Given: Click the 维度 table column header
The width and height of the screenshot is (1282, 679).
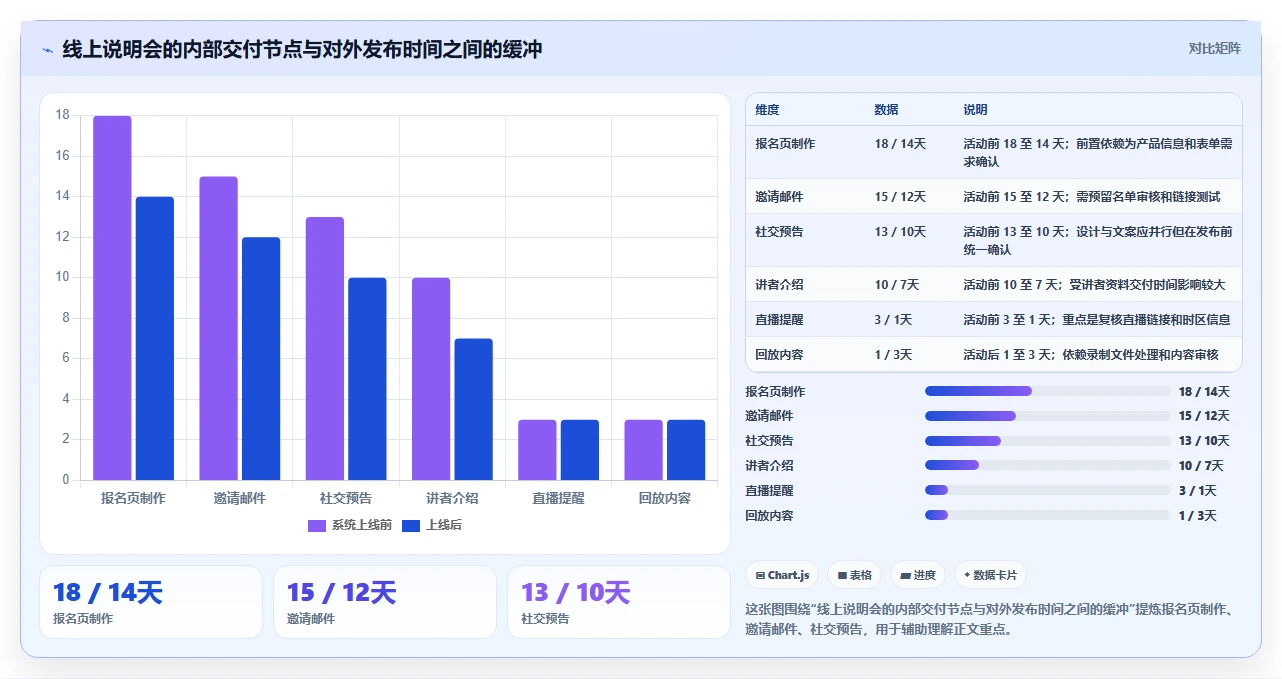Looking at the screenshot, I should point(767,109).
